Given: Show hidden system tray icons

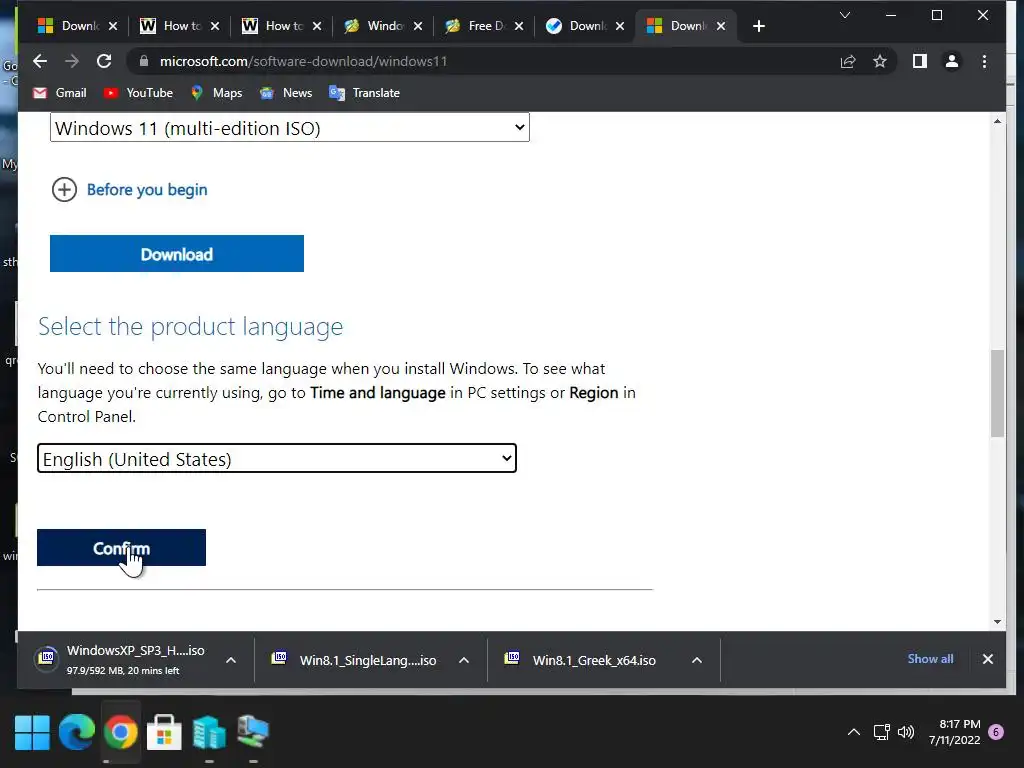Looking at the screenshot, I should 854,732.
